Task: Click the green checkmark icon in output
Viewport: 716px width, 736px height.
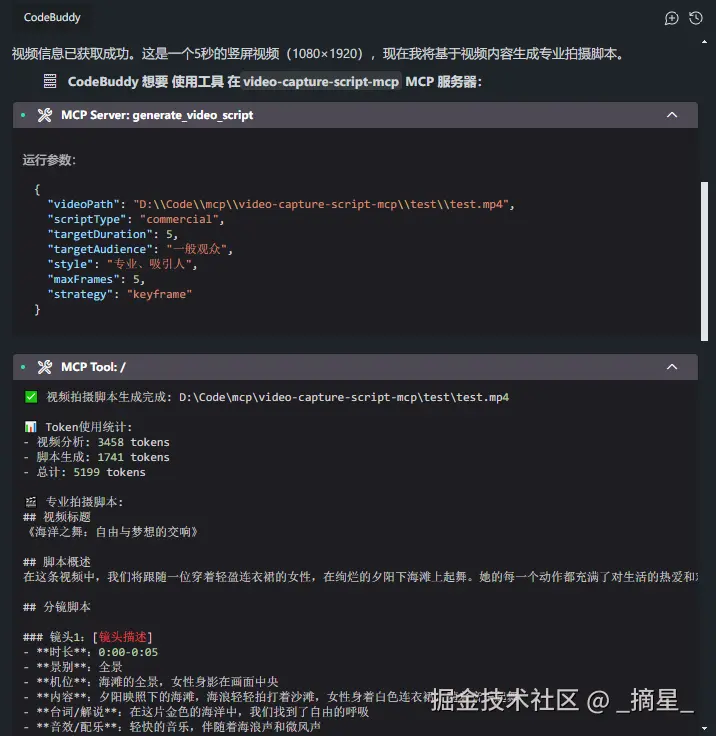Action: click(31, 397)
